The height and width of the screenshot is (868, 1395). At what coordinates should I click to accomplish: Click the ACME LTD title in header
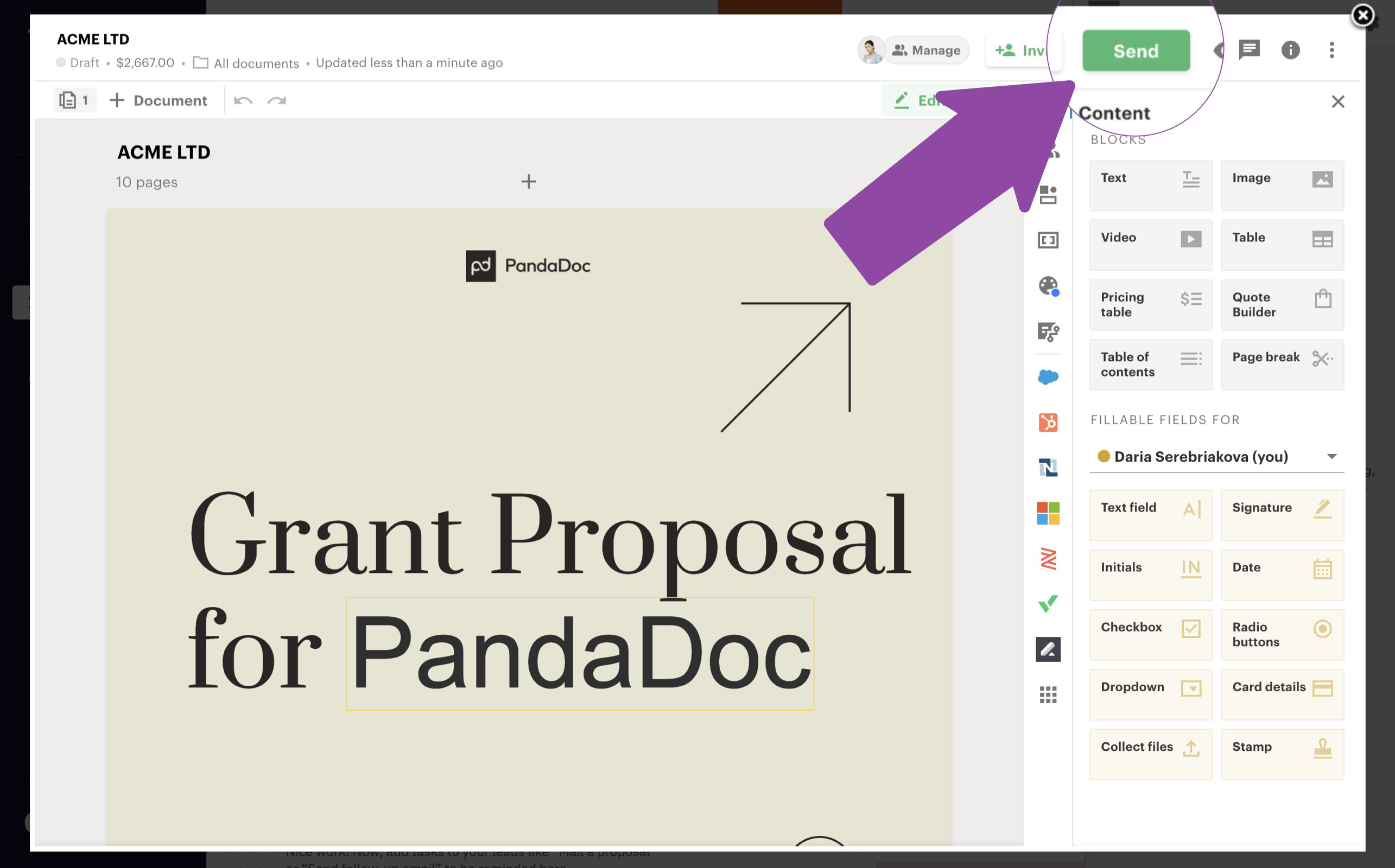coord(93,39)
